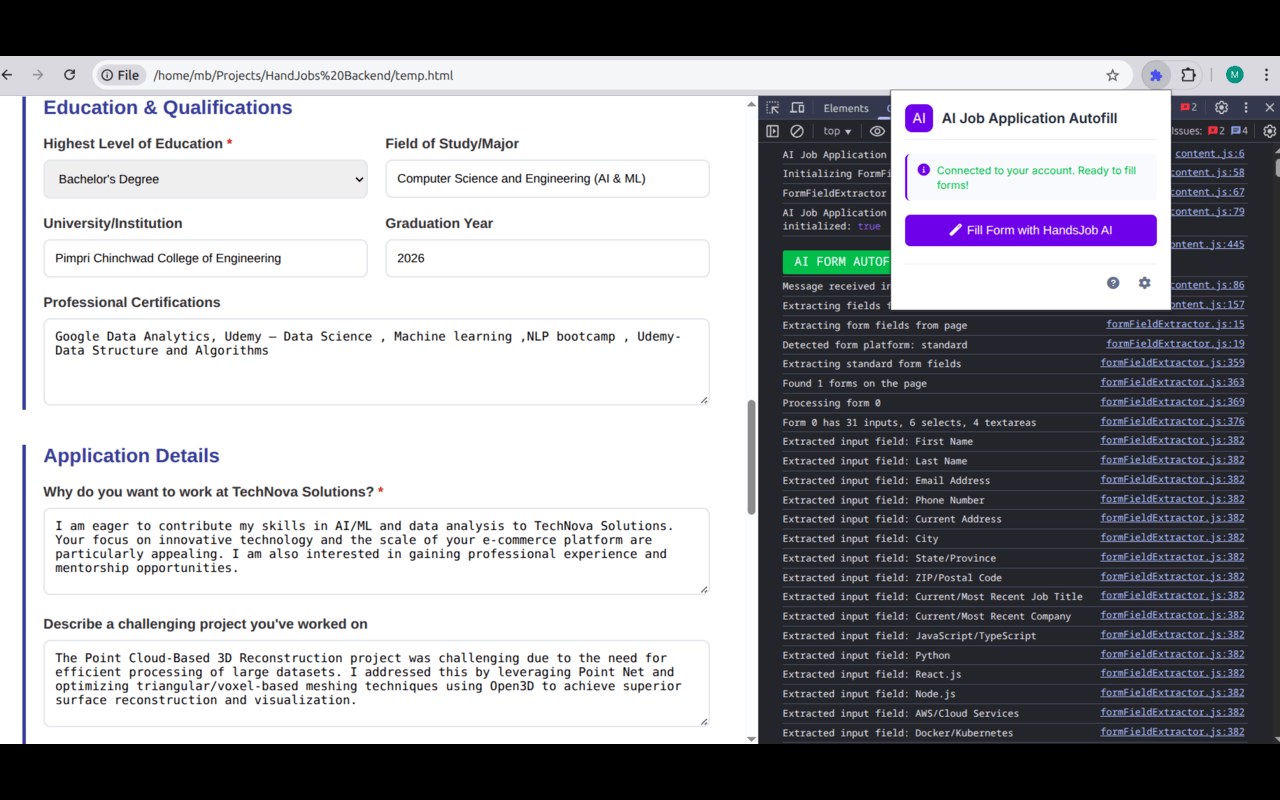The width and height of the screenshot is (1280, 800).
Task: Activate the DevTools inspect element picker
Action: [773, 108]
